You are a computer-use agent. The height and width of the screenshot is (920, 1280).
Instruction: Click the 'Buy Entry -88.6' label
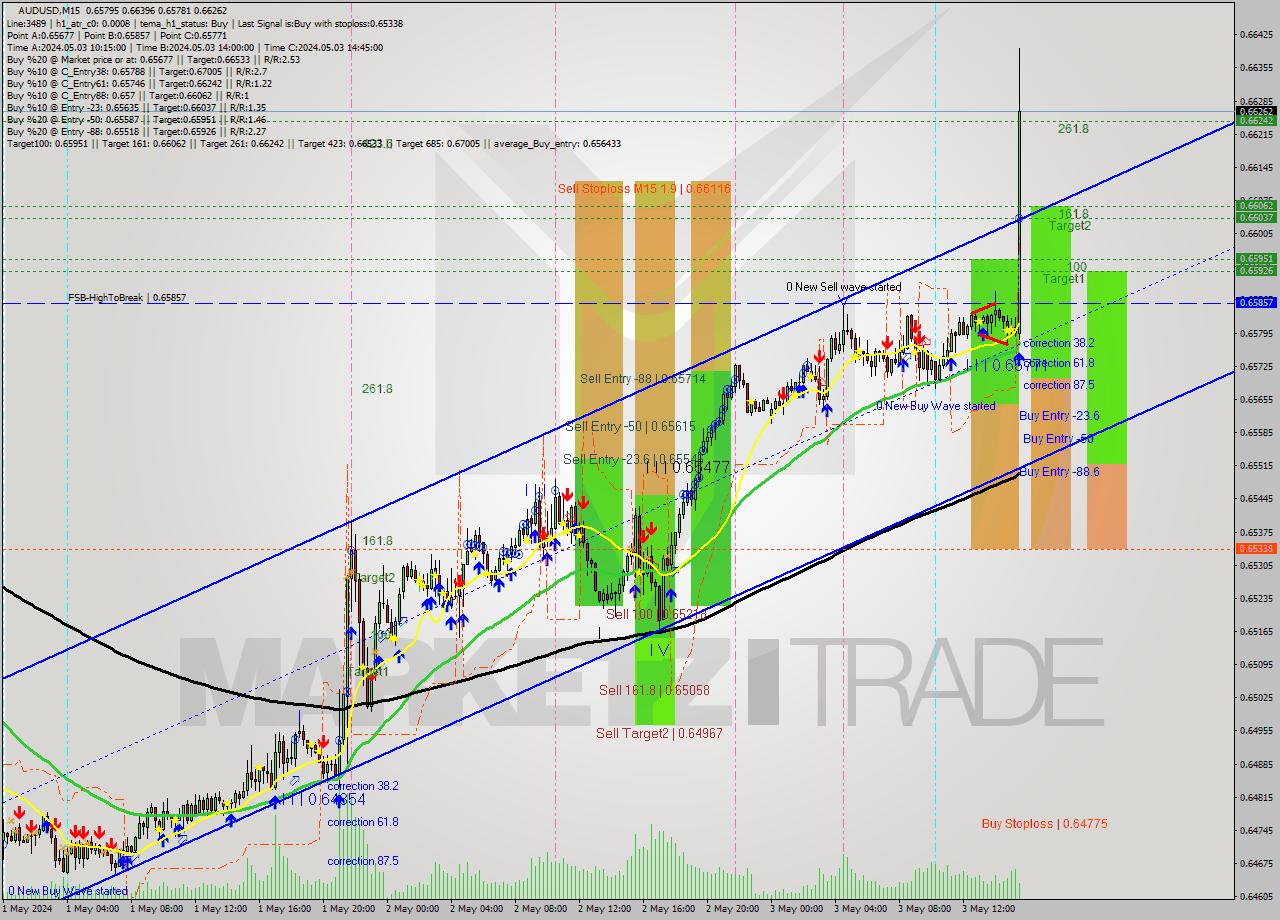pos(1059,472)
